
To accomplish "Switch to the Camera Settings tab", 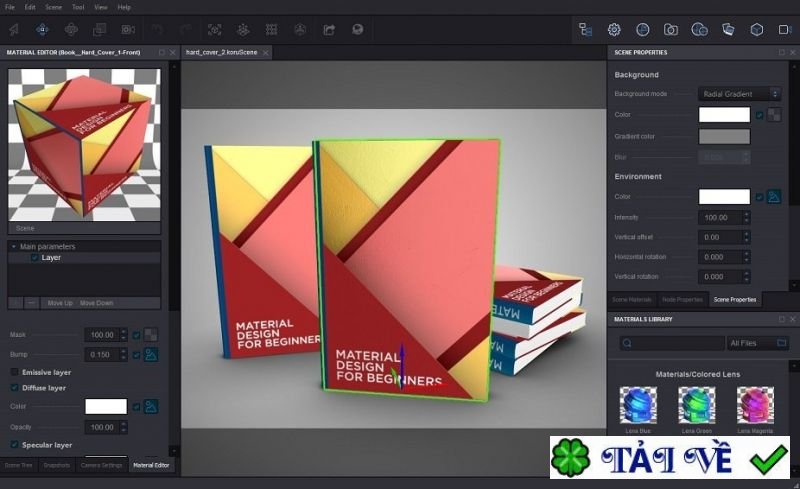I will tap(101, 465).
